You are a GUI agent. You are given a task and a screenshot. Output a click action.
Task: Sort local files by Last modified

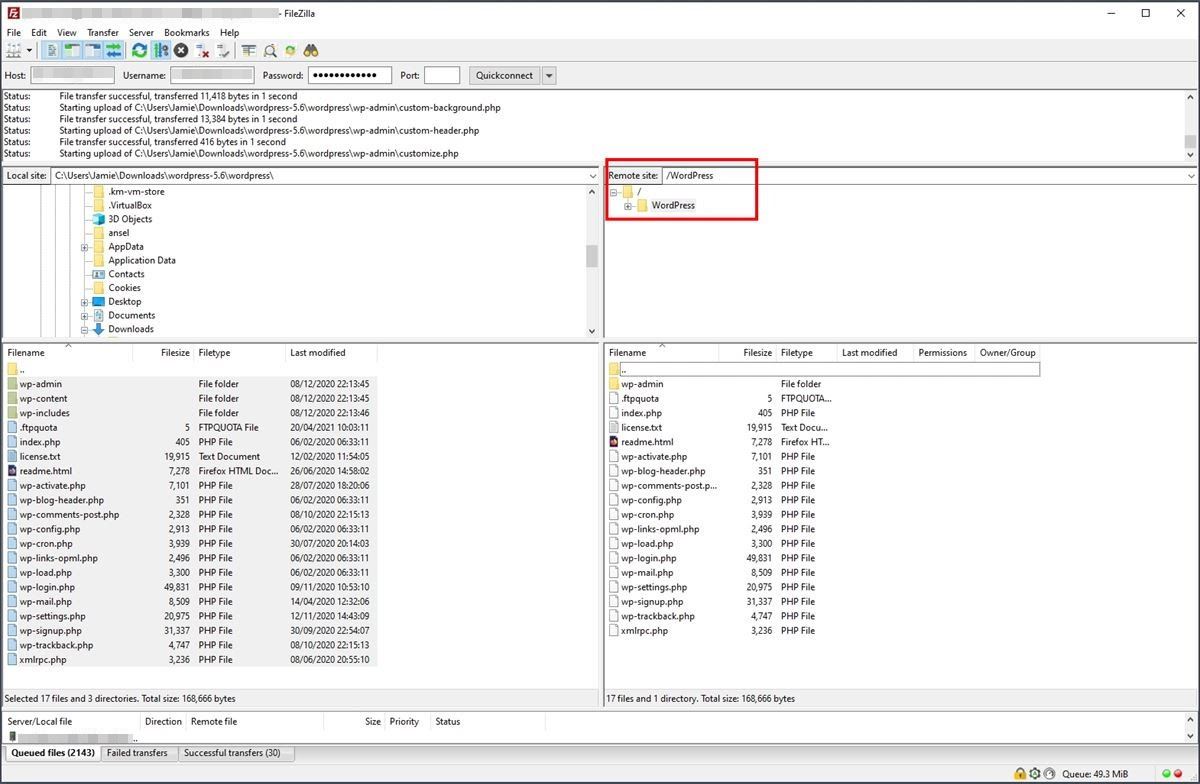point(331,353)
